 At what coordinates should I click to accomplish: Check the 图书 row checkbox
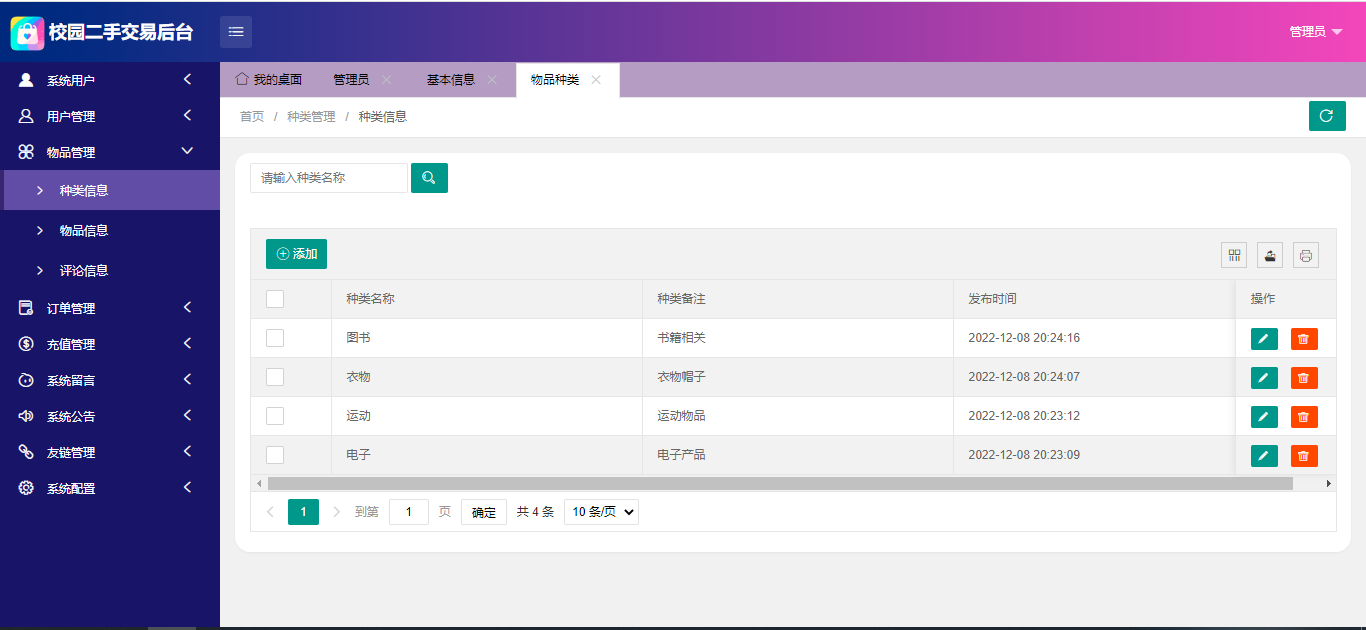click(x=275, y=338)
